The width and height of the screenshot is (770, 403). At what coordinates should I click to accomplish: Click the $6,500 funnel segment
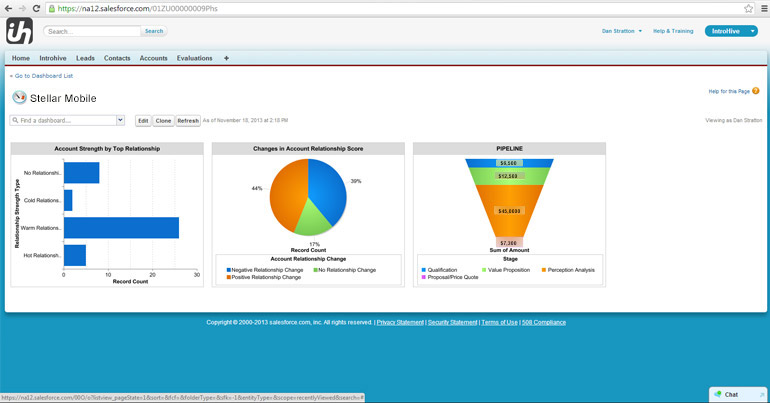[509, 163]
